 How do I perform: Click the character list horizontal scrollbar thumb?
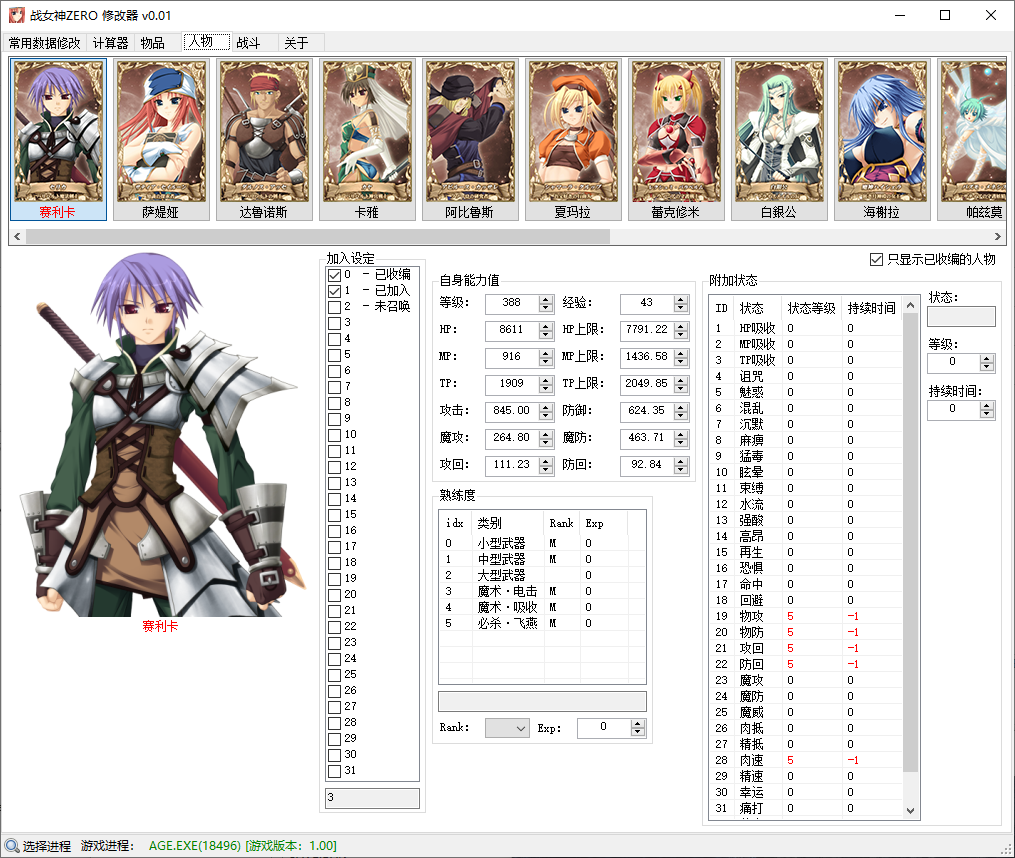click(317, 236)
